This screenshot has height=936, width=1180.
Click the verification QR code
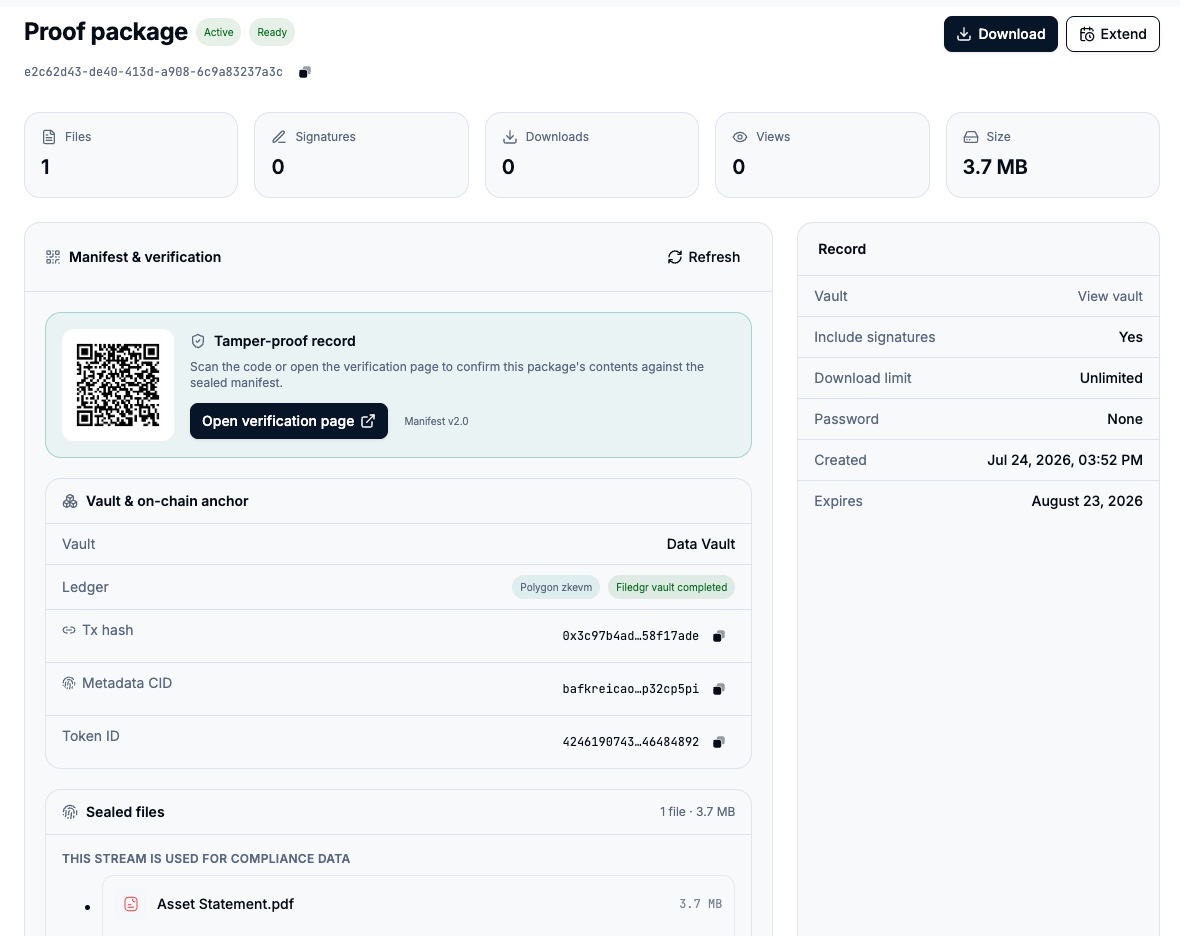(x=118, y=385)
